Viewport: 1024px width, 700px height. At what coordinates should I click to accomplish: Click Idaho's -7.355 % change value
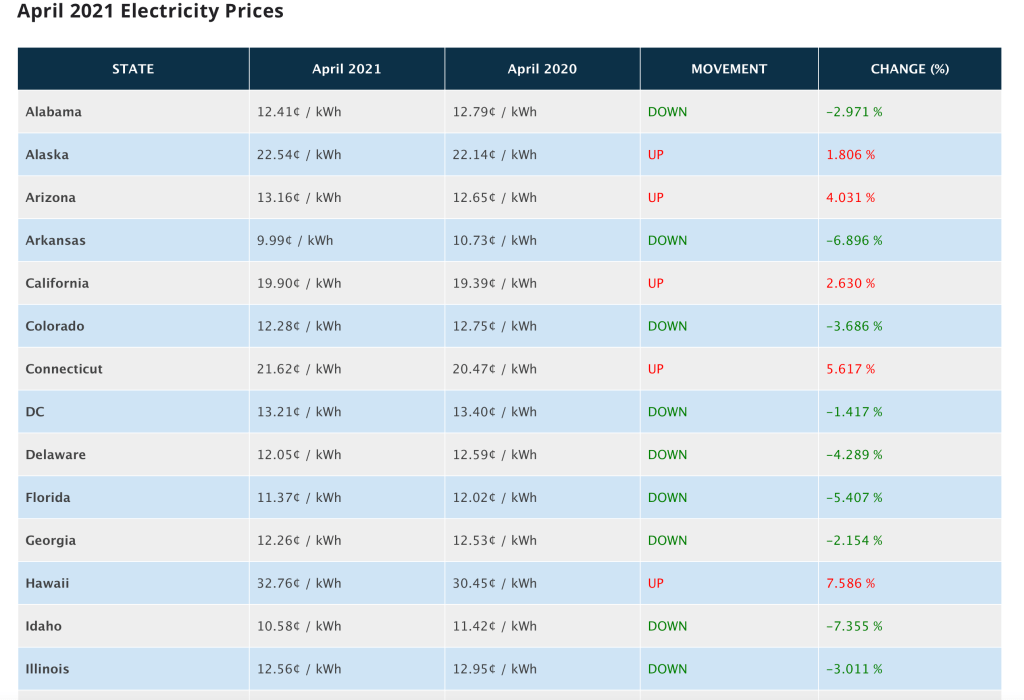pos(854,627)
